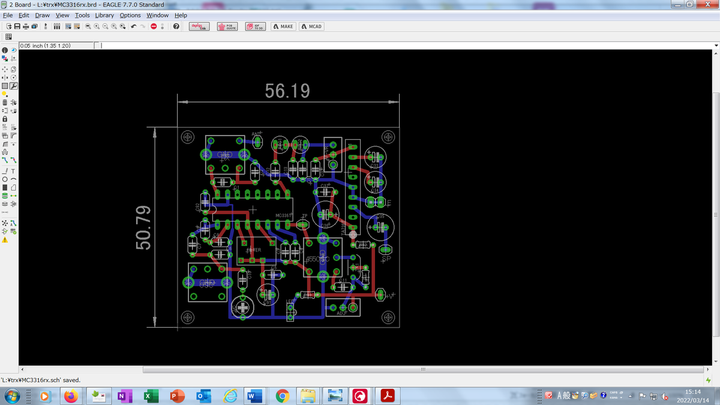Open the Windows Start button
The image size is (720, 405).
coord(12,396)
